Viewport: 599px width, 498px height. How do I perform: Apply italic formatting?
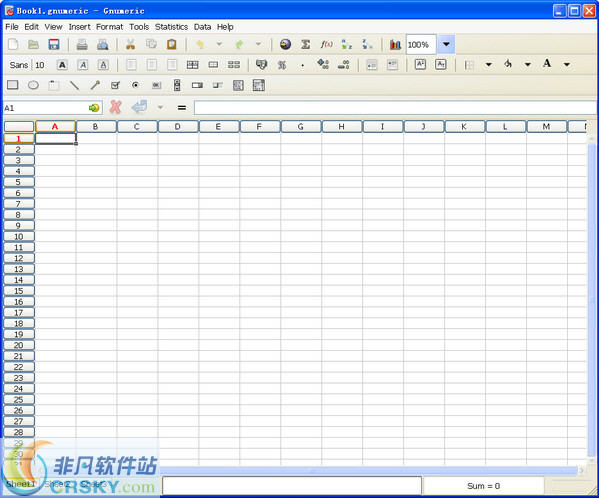pyautogui.click(x=83, y=65)
